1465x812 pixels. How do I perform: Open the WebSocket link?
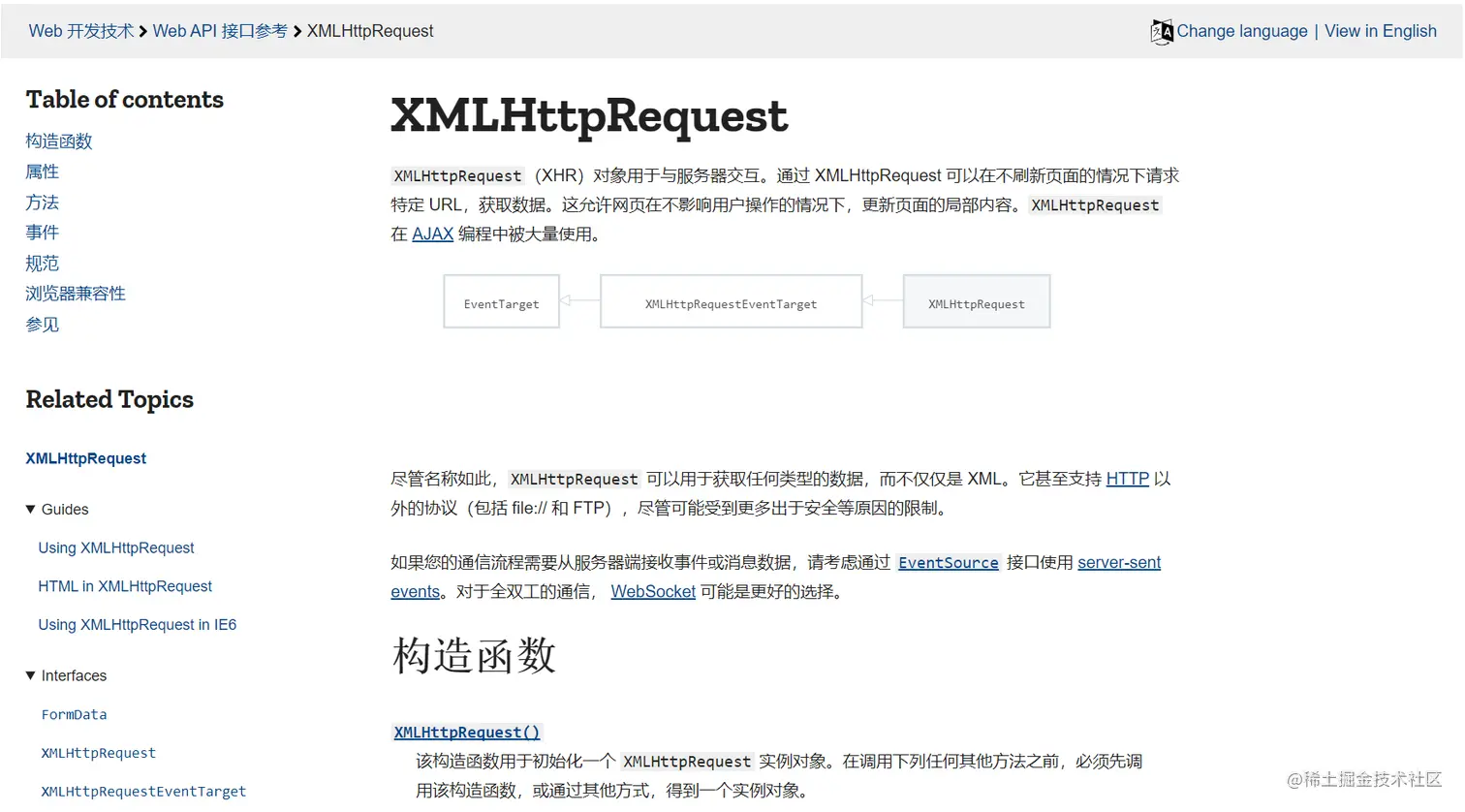click(653, 591)
